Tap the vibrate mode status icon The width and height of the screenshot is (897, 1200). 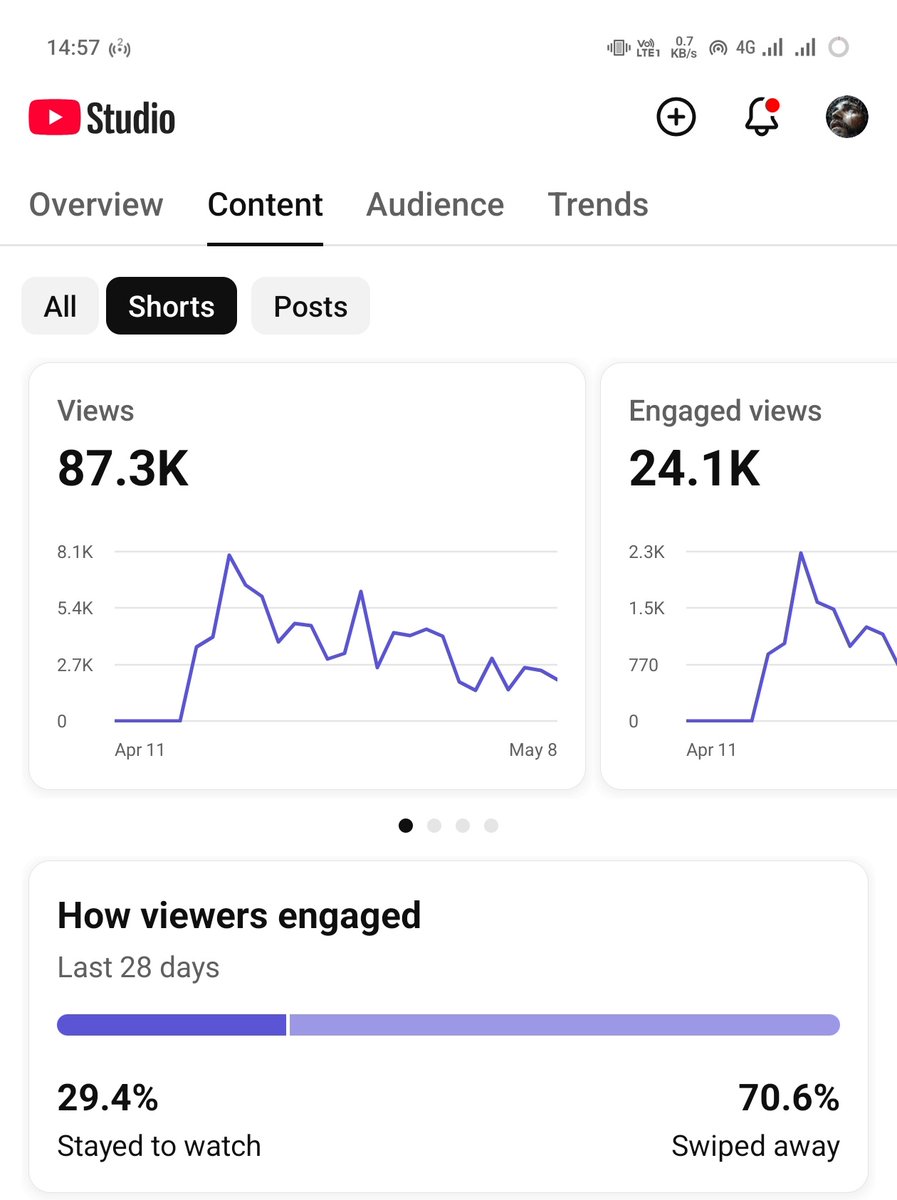[618, 47]
